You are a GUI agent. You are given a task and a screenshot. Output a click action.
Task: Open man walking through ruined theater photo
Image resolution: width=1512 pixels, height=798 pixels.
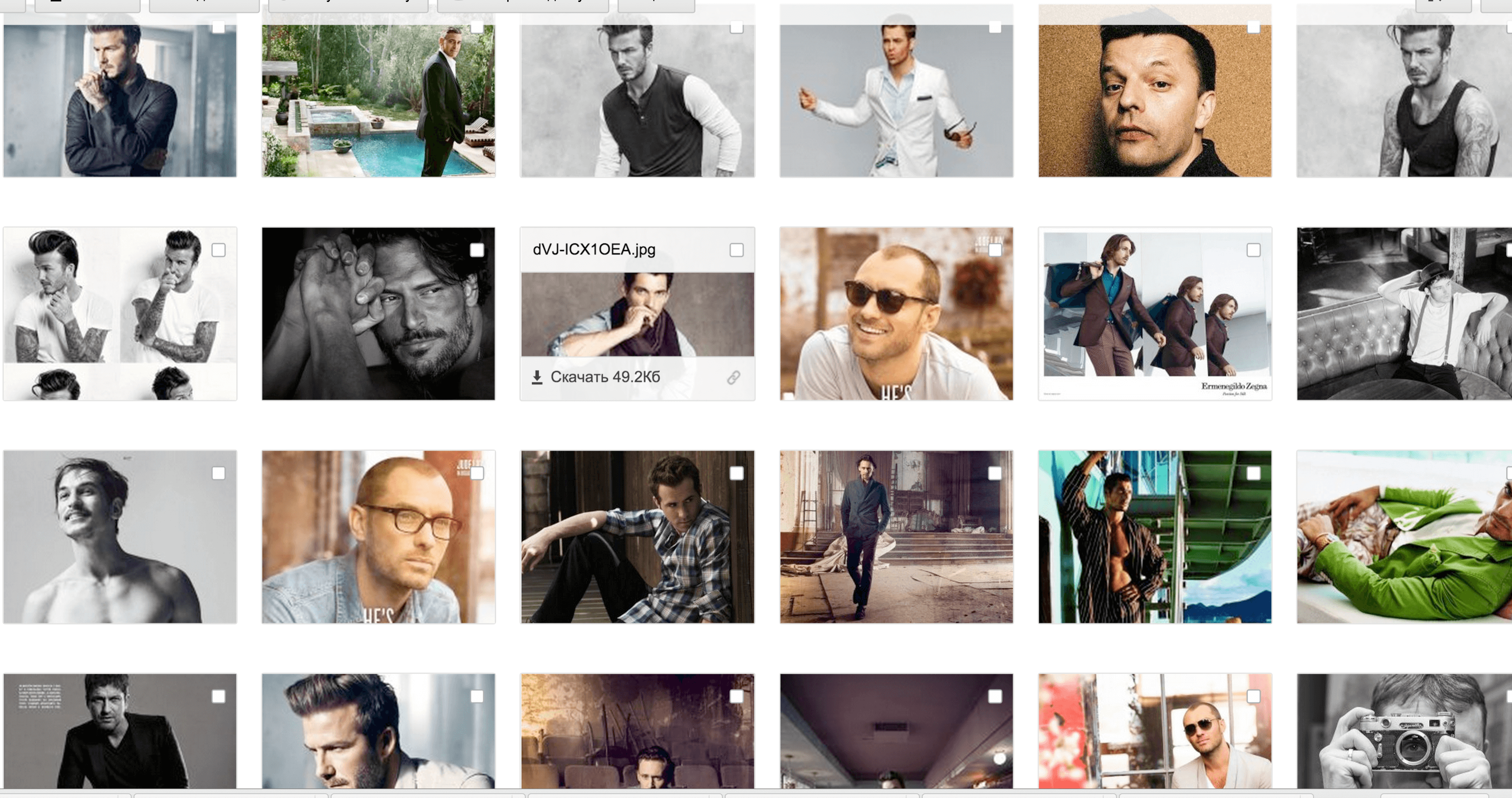pyautogui.click(x=896, y=537)
